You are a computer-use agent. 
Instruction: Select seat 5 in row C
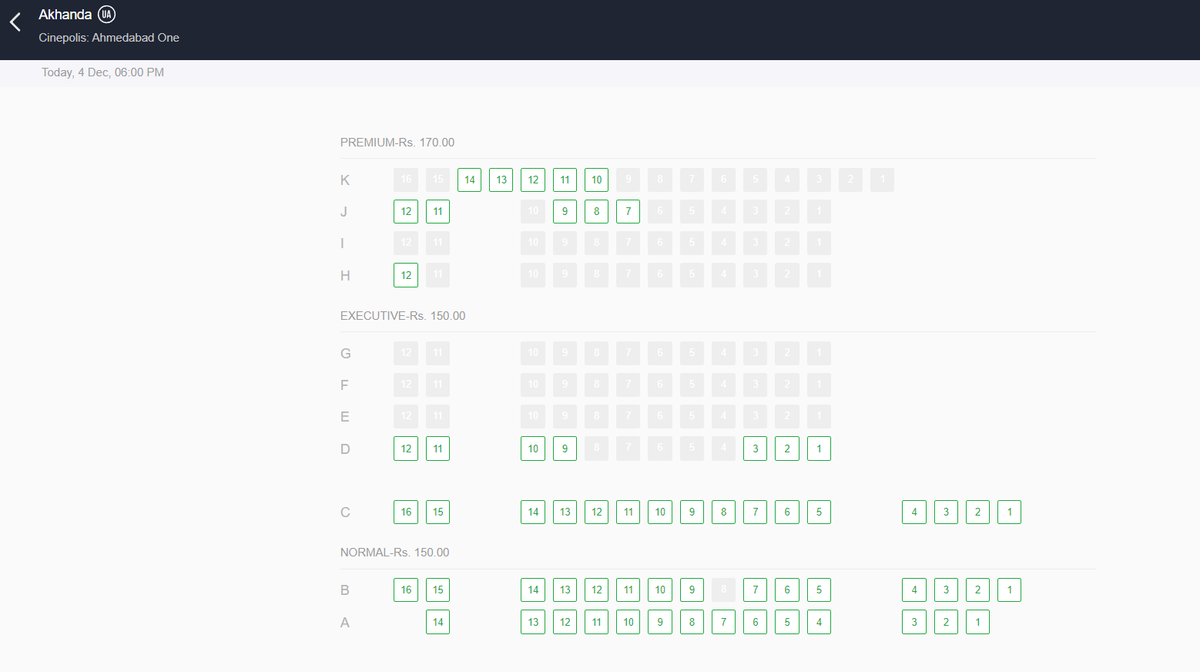[819, 512]
